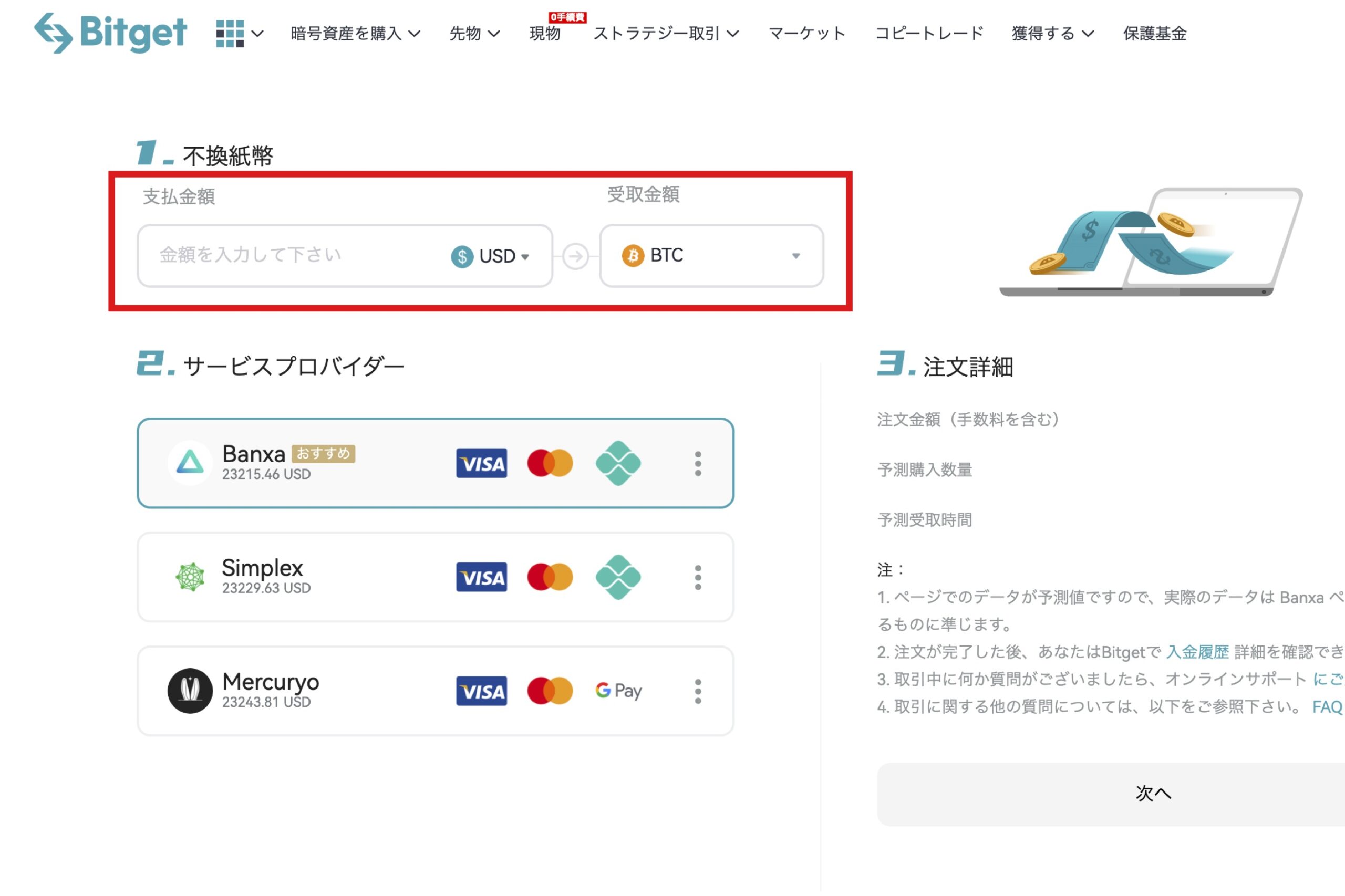Image resolution: width=1345 pixels, height=896 pixels.
Task: Click the Visa icon in Simplex row
Action: (x=481, y=577)
